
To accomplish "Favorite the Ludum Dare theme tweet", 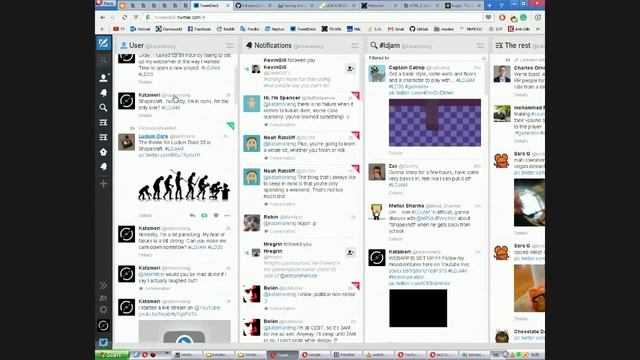I will point(216,216).
